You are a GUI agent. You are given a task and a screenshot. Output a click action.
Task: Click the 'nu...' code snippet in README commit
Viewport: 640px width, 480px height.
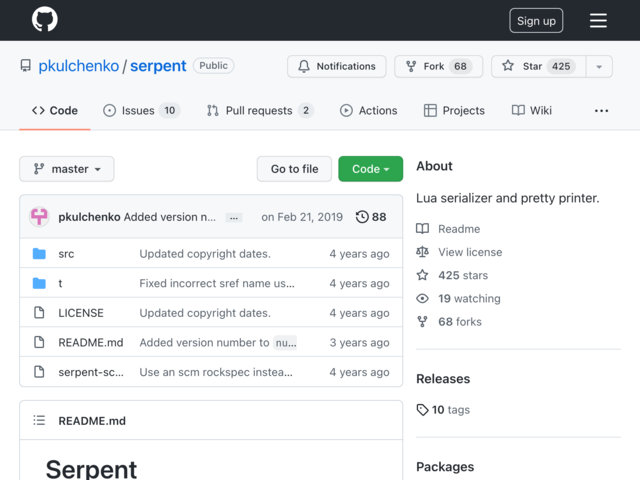(285, 342)
